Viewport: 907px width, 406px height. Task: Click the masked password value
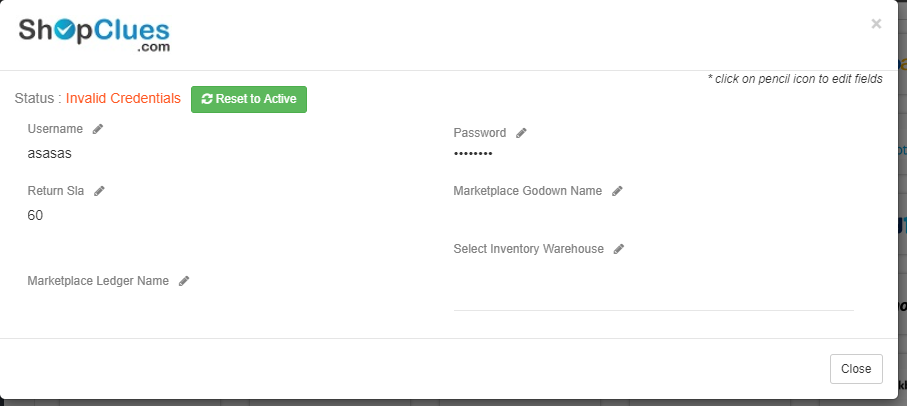[x=473, y=154]
